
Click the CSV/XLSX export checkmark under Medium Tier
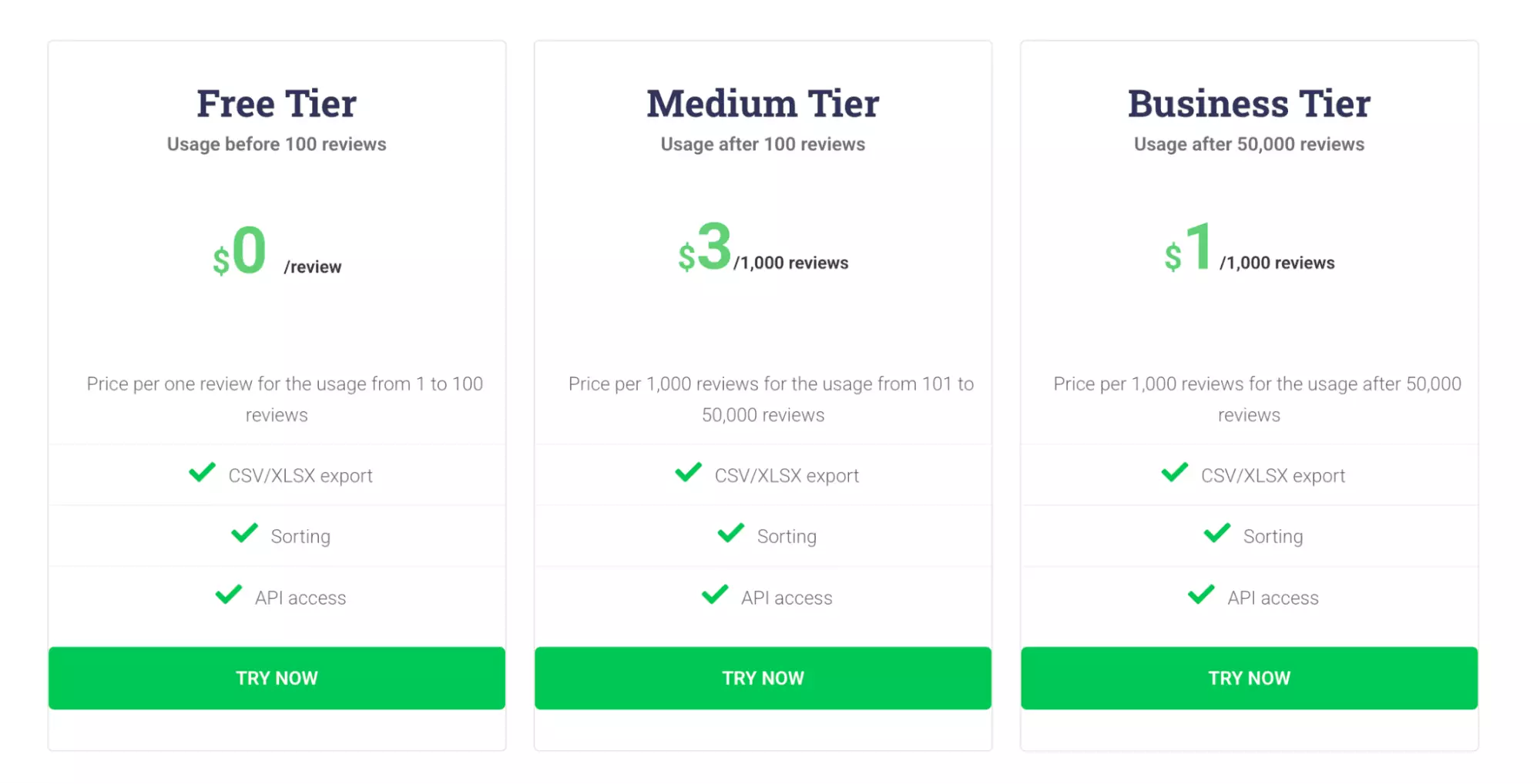coord(688,473)
